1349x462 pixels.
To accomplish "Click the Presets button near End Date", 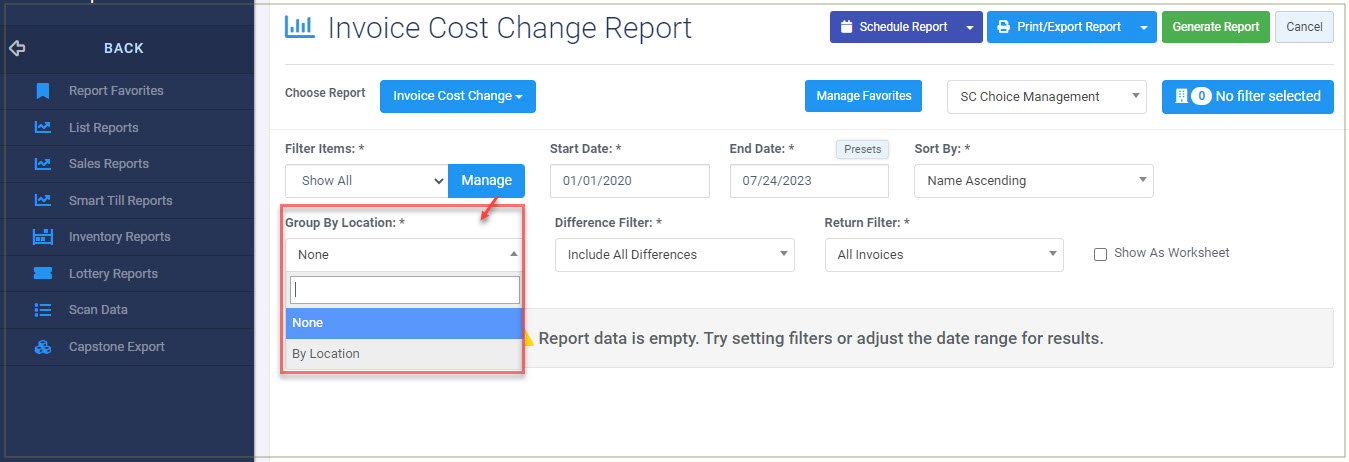I will [x=862, y=149].
